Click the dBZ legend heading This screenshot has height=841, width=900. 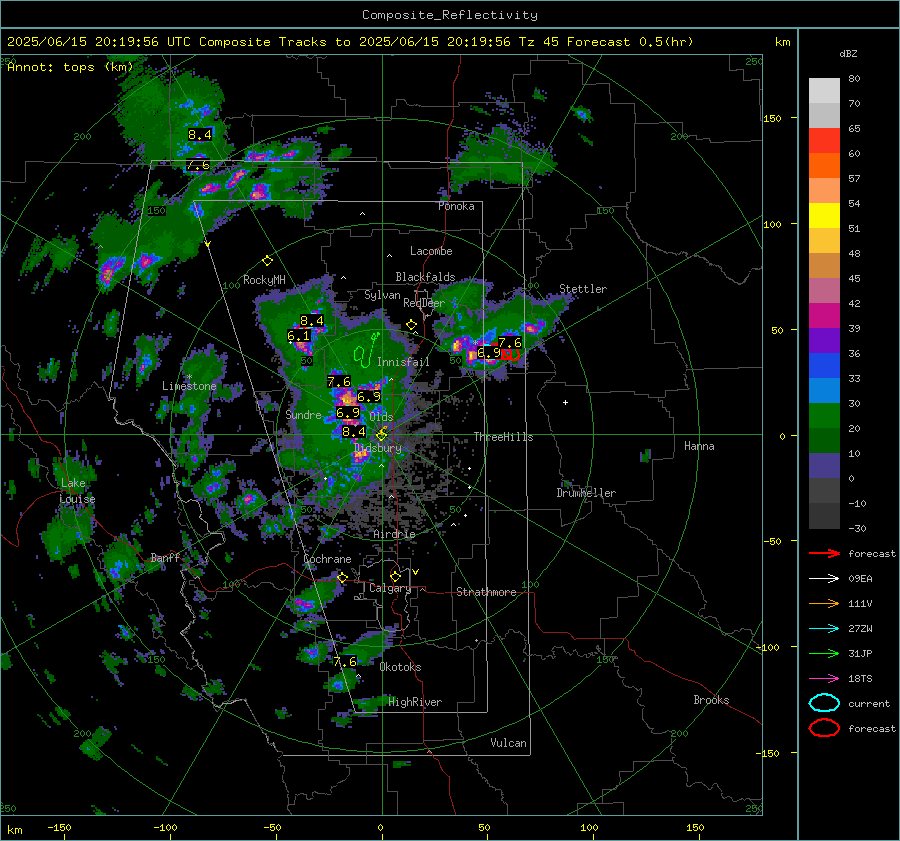[x=848, y=53]
